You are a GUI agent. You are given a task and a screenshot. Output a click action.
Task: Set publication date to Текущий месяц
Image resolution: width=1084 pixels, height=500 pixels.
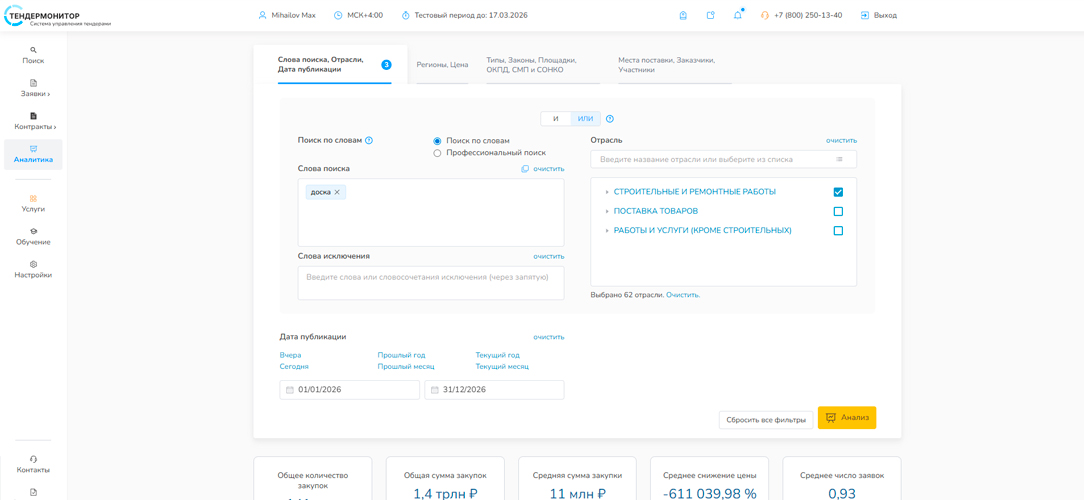[x=502, y=367]
